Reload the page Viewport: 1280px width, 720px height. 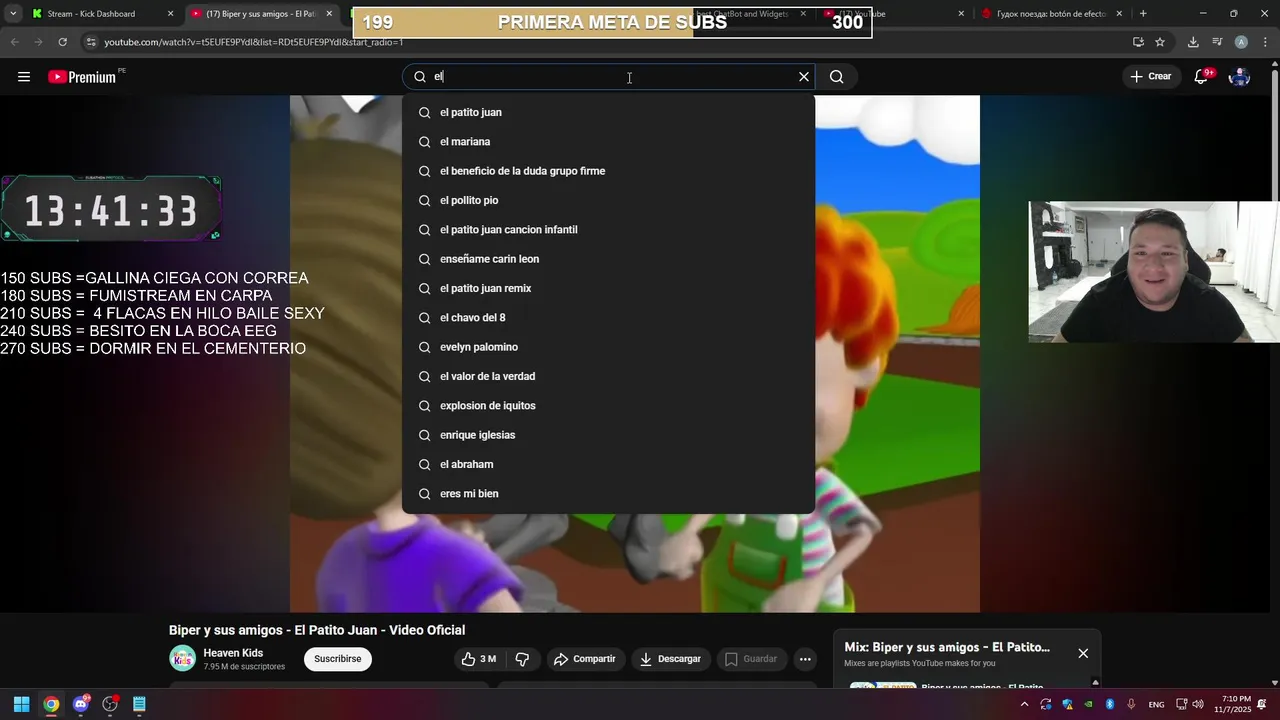[x=62, y=42]
